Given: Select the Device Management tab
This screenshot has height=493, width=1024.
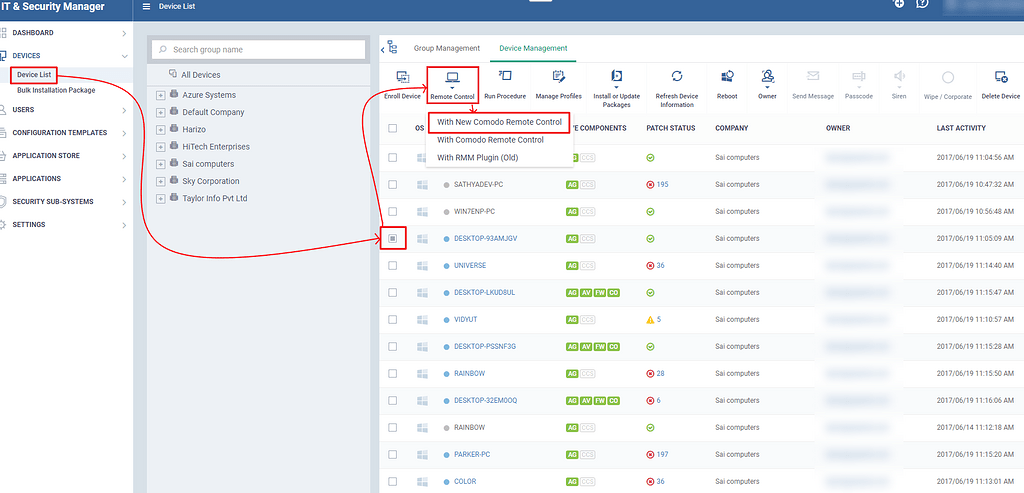Looking at the screenshot, I should click(533, 48).
